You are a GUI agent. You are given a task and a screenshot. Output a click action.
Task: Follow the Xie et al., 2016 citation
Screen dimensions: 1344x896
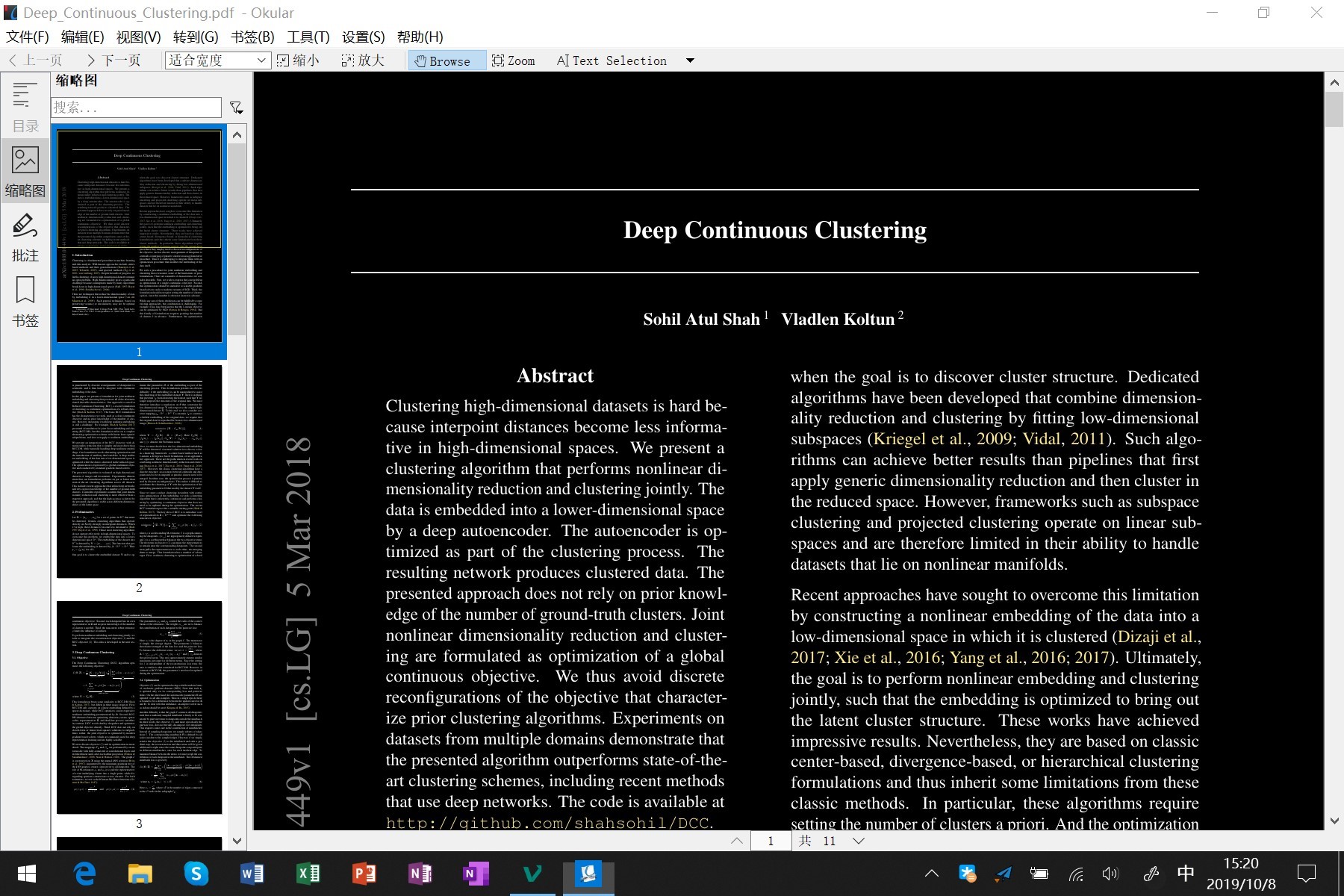tap(887, 658)
